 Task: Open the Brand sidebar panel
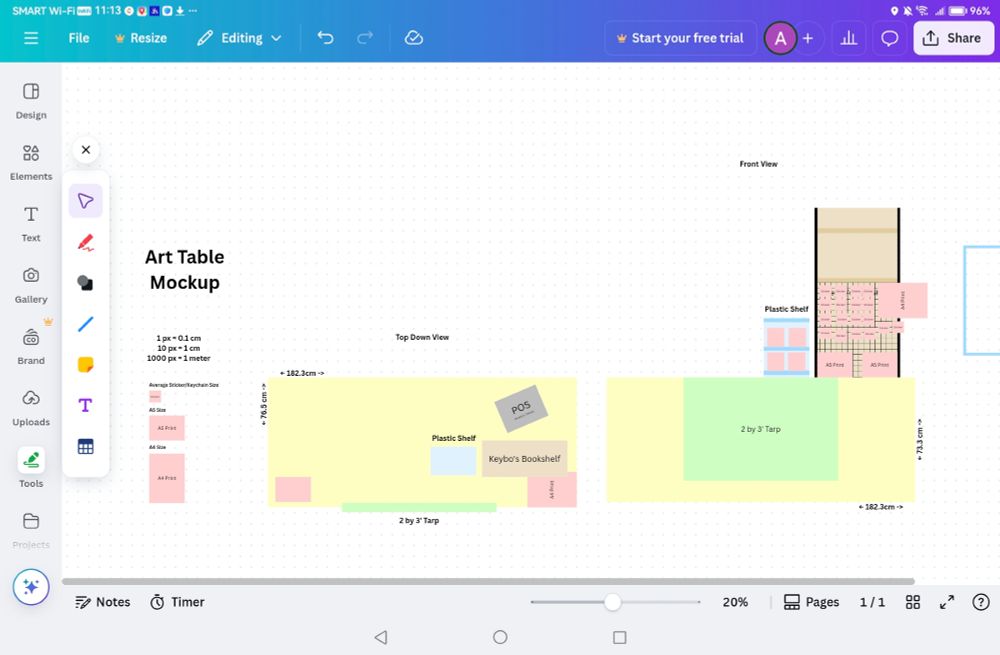tap(31, 346)
